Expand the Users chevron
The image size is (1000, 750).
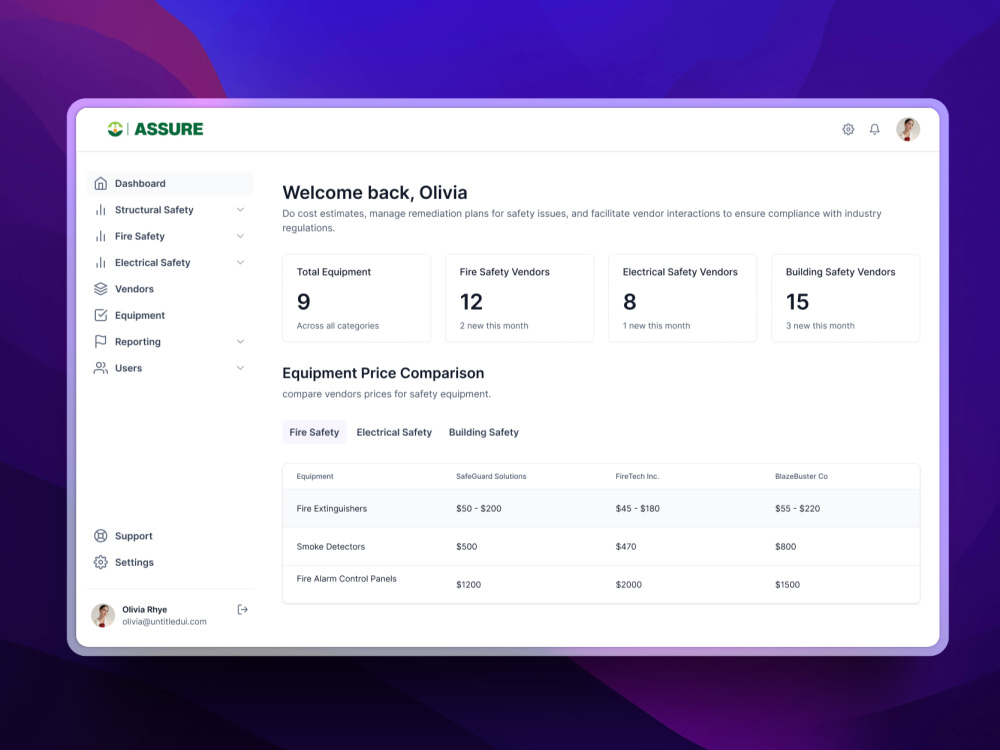(240, 368)
